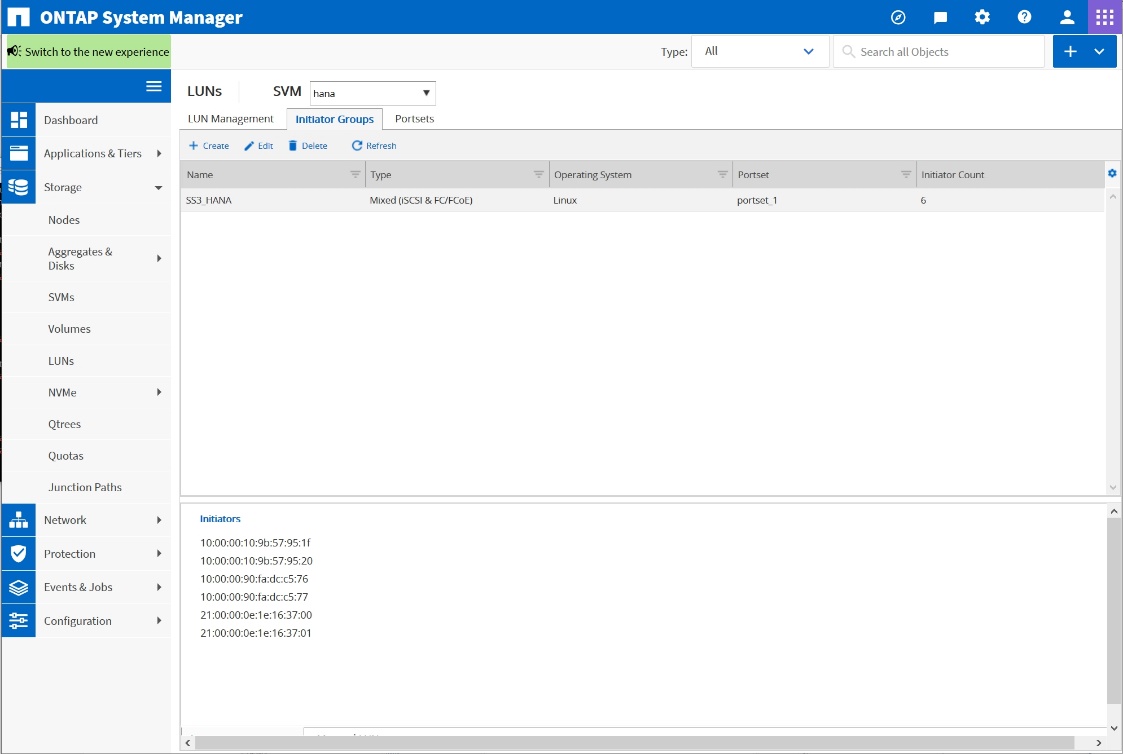
Task: Switch to the Portsets tab
Action: [414, 119]
